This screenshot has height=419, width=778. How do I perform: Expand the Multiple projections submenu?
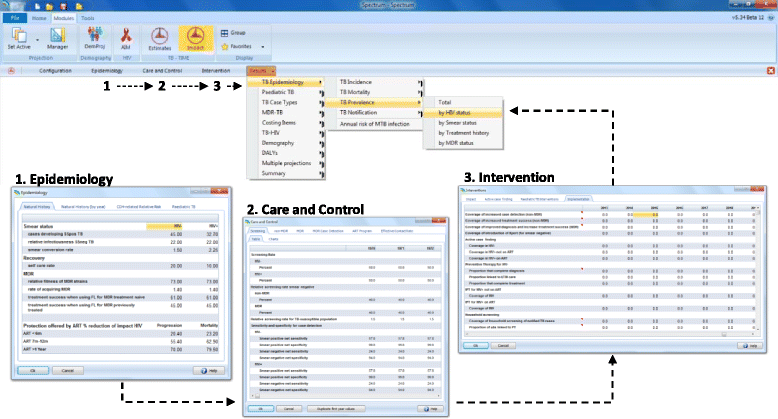[x=286, y=163]
